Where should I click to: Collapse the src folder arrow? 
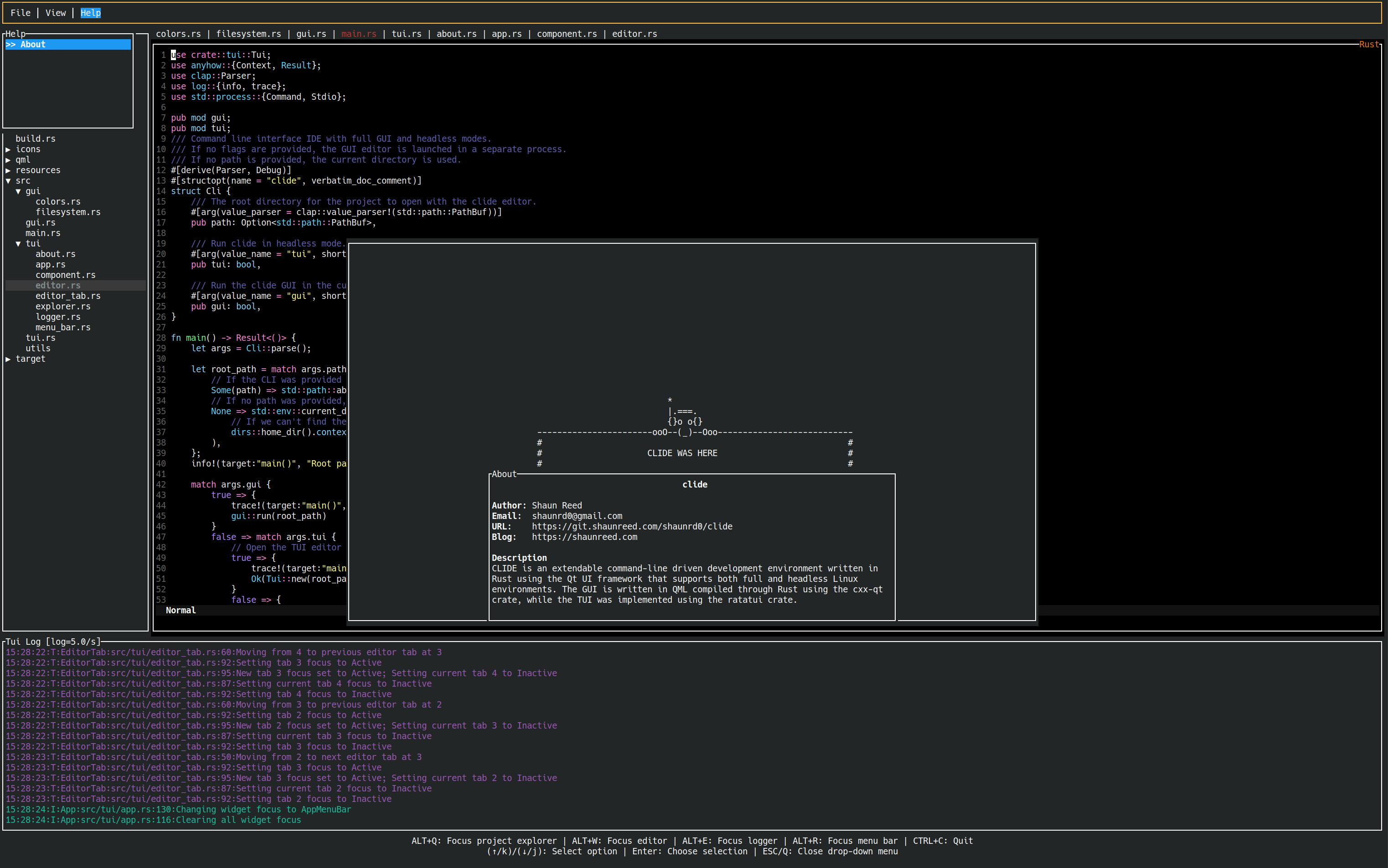[8, 181]
